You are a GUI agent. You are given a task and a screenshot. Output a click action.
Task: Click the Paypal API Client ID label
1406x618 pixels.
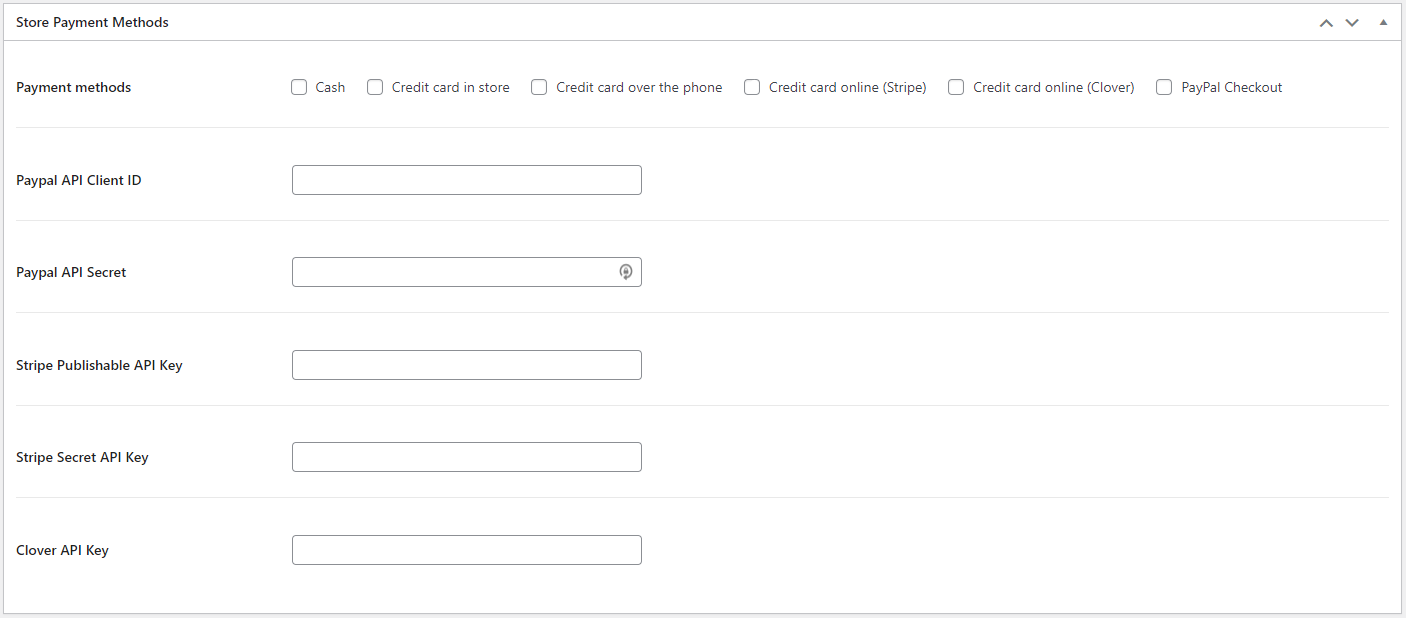coord(79,180)
